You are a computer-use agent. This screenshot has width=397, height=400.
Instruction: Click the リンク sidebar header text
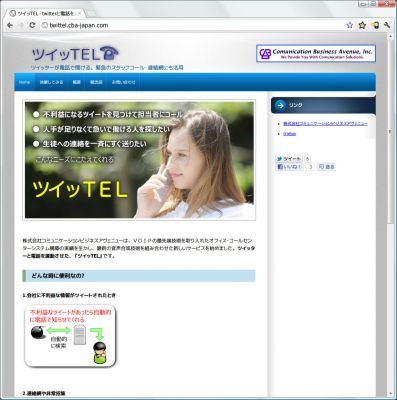pyautogui.click(x=296, y=105)
